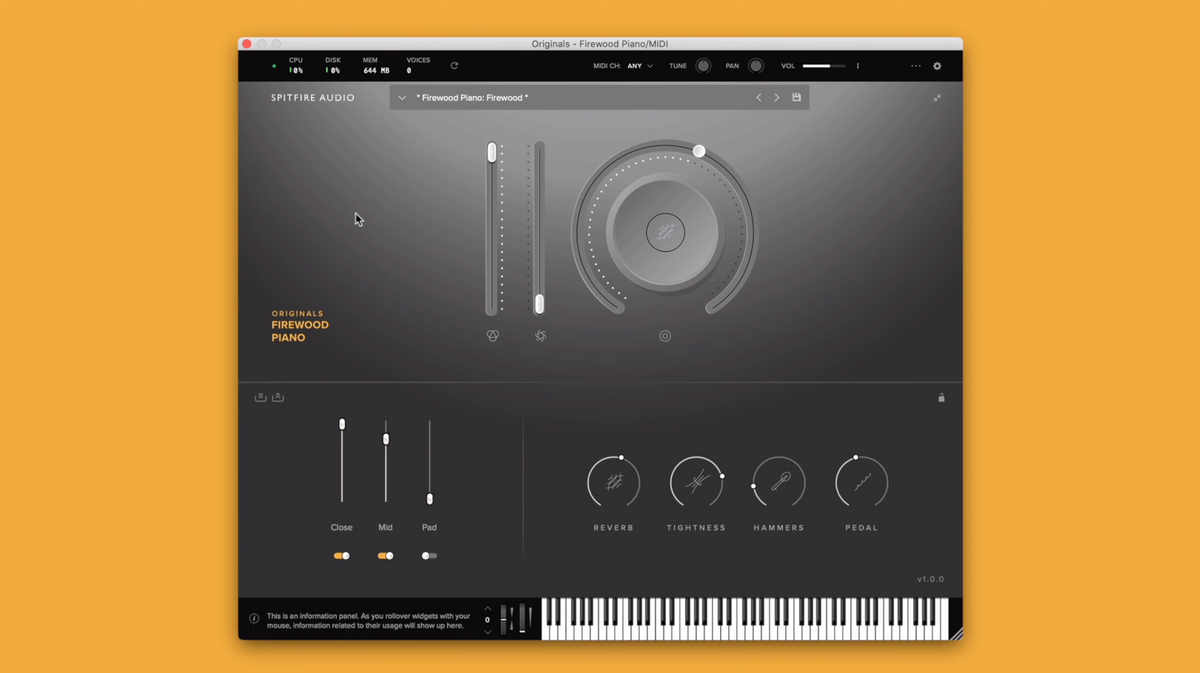The image size is (1200, 673).
Task: Click the center of the big main knob
Action: click(x=665, y=232)
